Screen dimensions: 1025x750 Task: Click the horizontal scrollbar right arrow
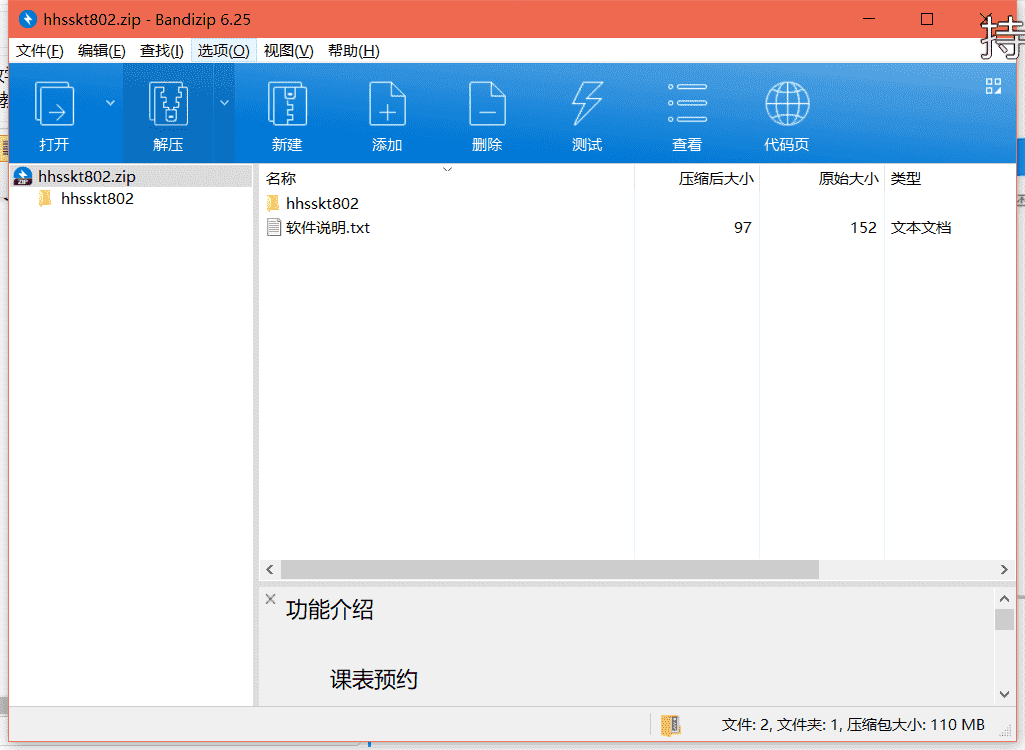point(1004,570)
